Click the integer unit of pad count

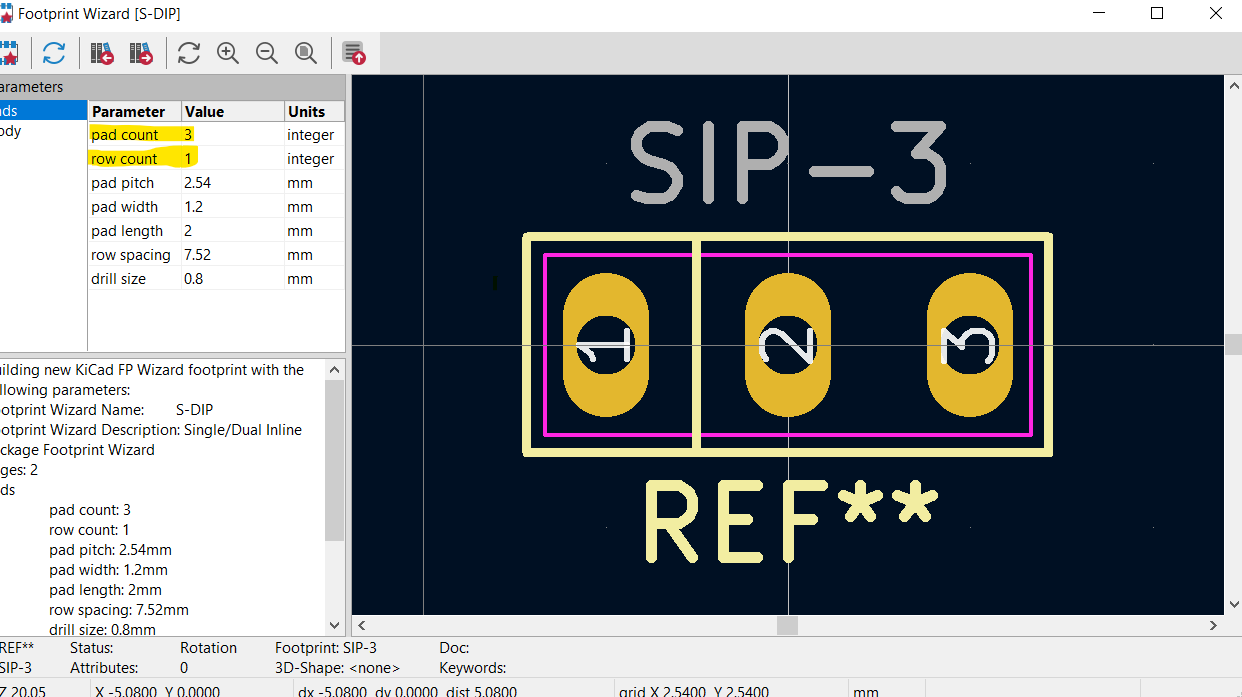click(x=311, y=135)
